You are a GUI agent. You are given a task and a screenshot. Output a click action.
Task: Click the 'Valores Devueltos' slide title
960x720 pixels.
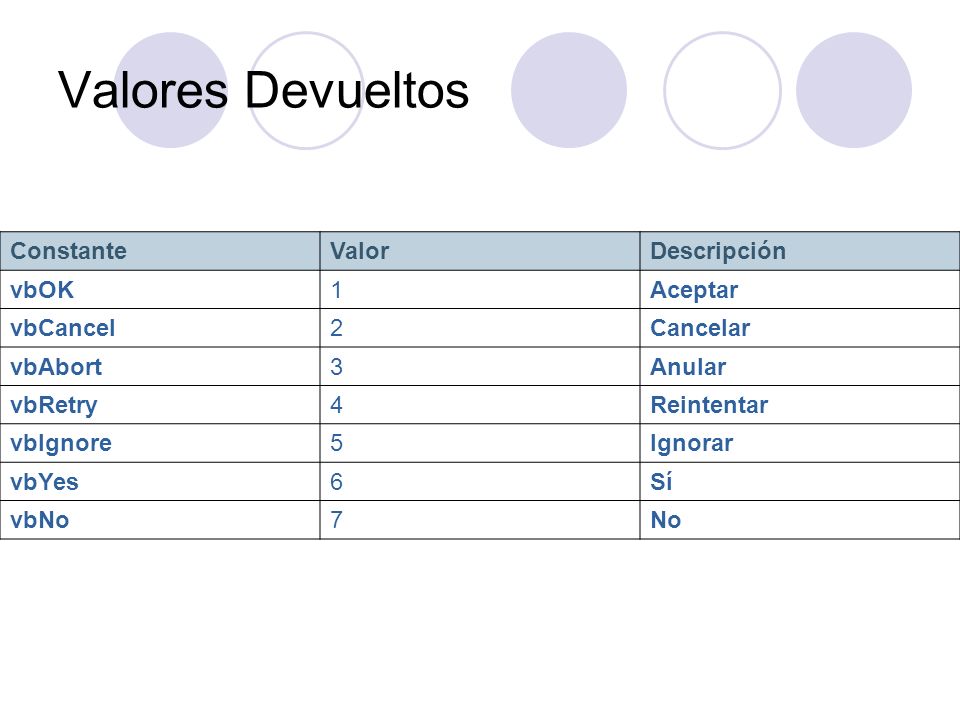263,90
